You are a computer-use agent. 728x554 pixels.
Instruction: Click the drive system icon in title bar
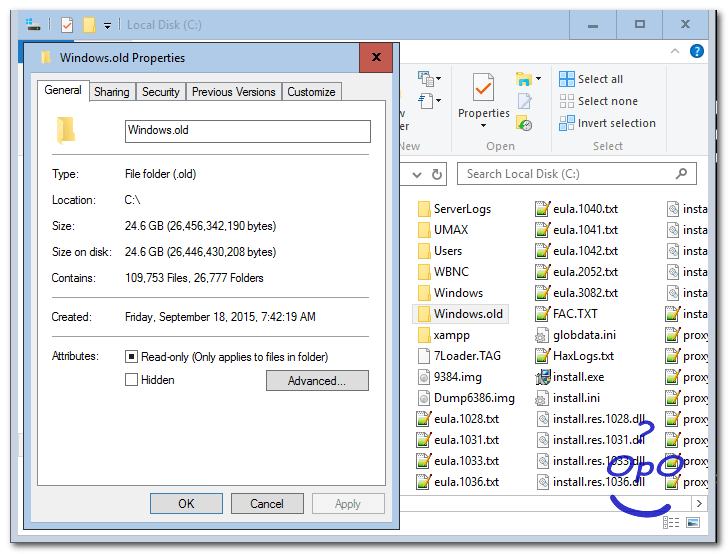pyautogui.click(x=33, y=25)
